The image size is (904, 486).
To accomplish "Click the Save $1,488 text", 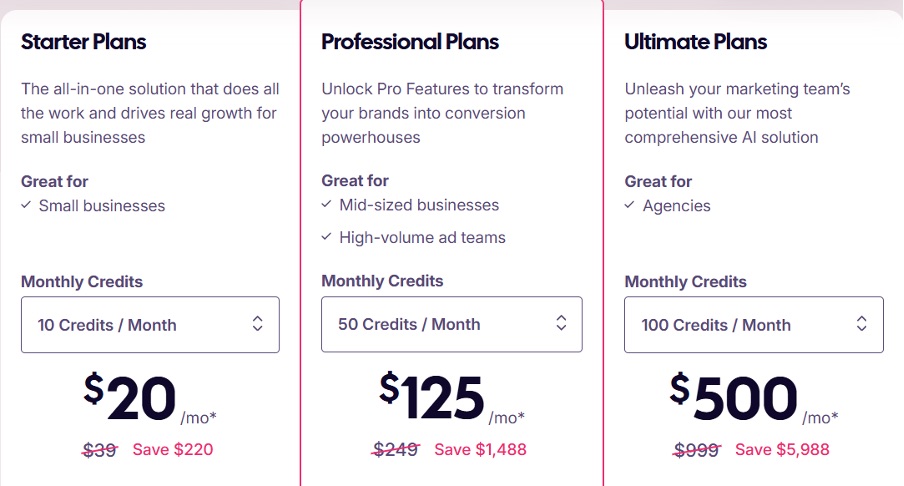I will pos(480,449).
